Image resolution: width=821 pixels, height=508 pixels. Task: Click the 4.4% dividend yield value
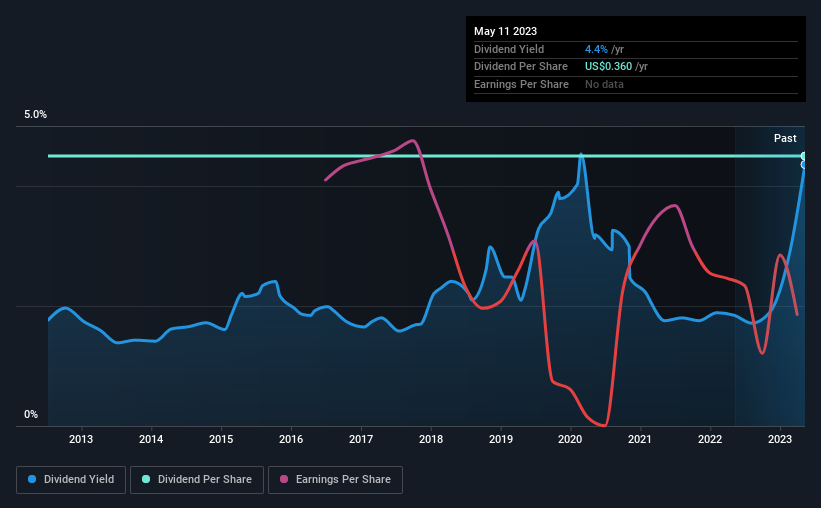[596, 49]
